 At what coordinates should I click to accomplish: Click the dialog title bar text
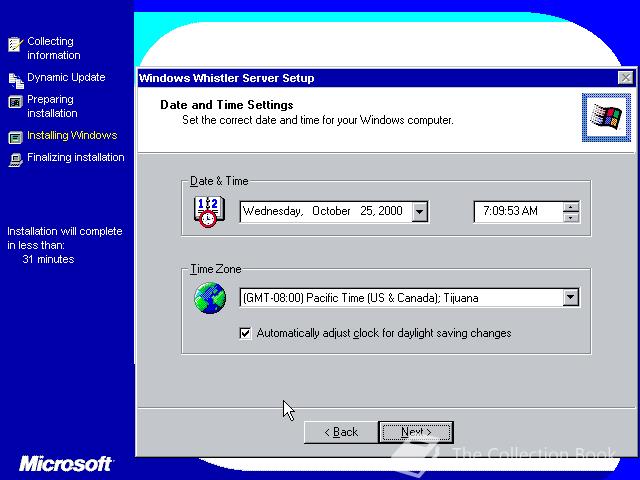(227, 78)
